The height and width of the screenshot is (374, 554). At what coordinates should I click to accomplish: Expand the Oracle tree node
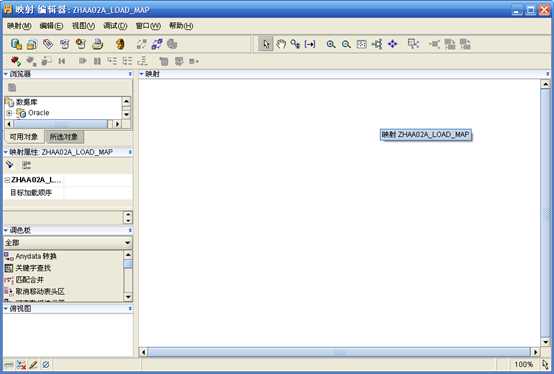click(x=9, y=113)
